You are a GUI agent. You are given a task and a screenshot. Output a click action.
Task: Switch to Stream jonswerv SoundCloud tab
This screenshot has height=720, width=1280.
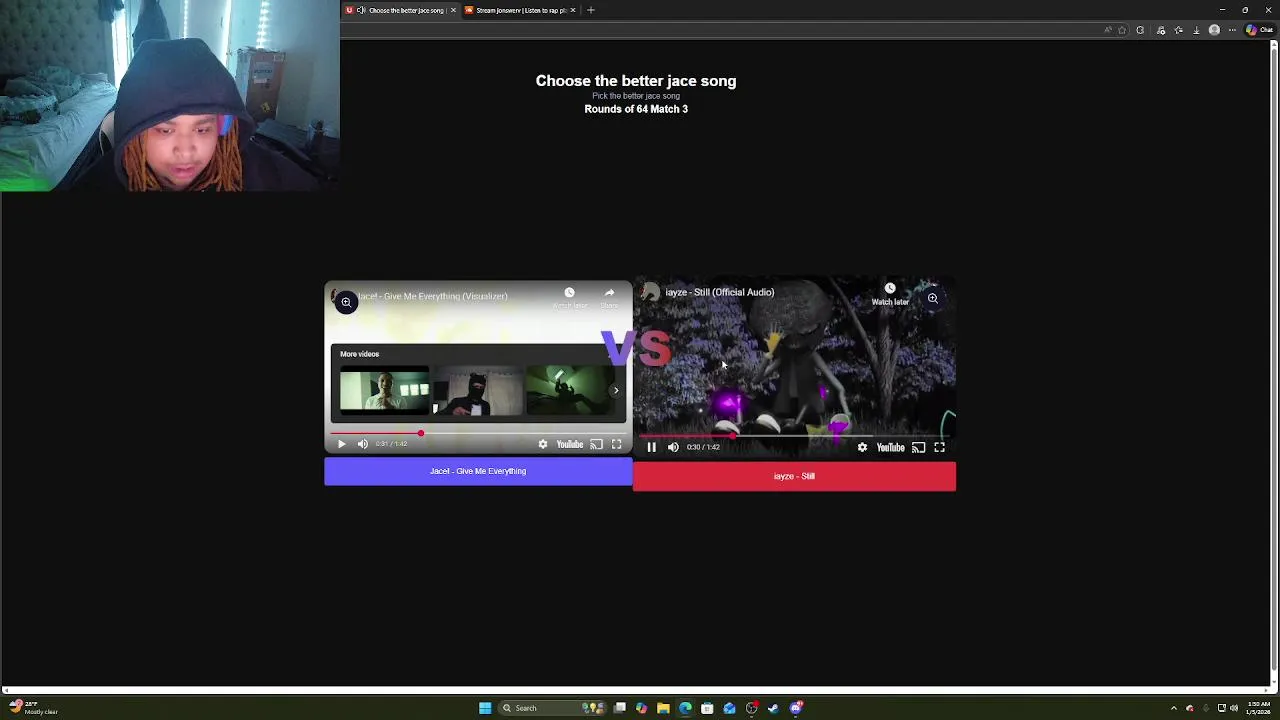point(520,10)
